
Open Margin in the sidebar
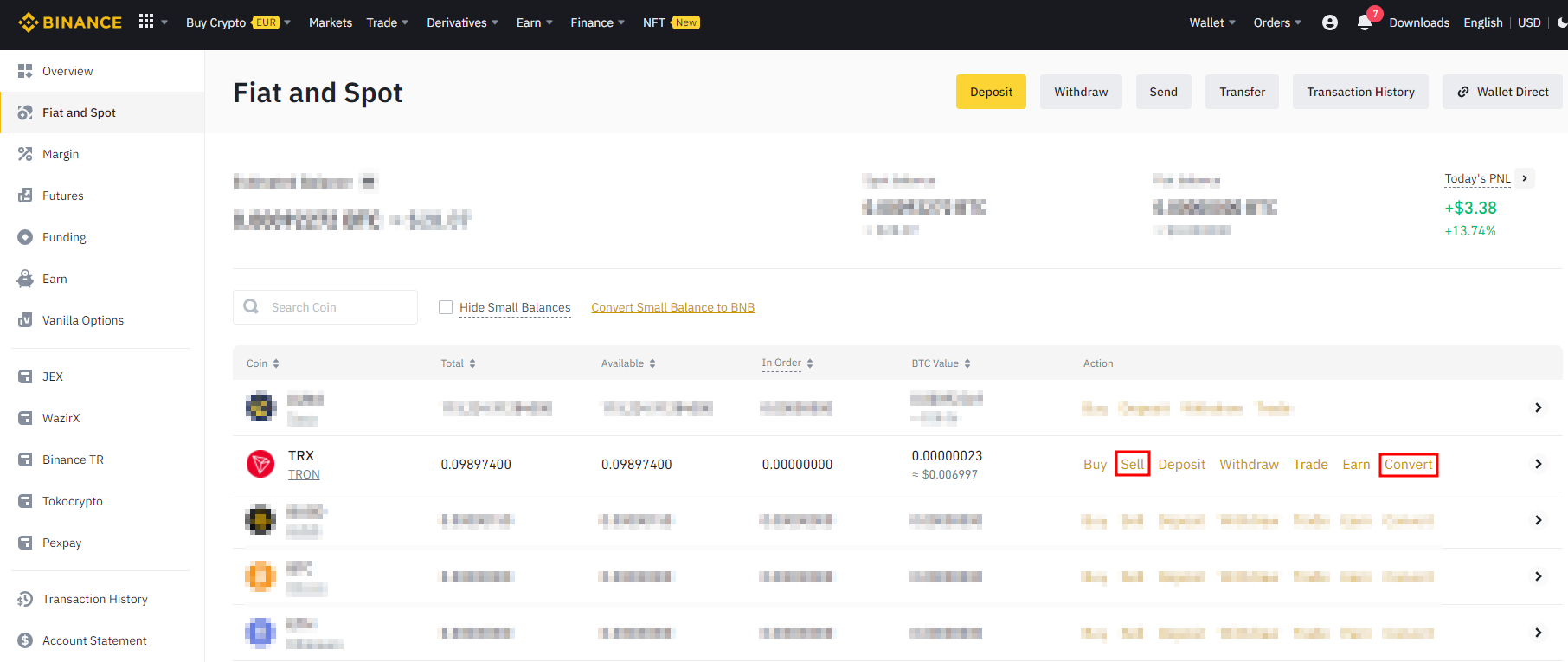point(61,154)
